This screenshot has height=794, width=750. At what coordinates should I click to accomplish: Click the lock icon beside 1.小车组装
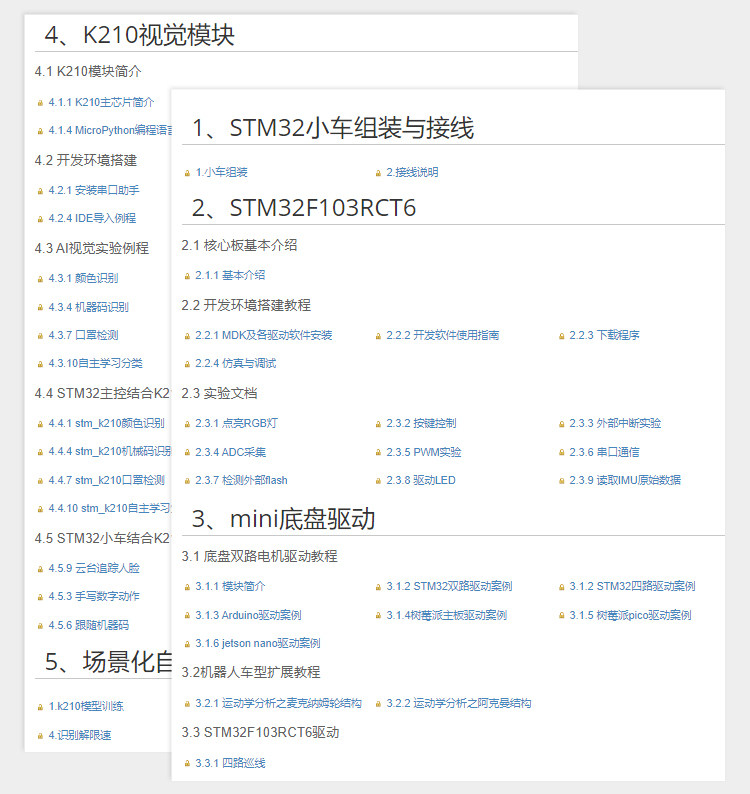pos(187,173)
